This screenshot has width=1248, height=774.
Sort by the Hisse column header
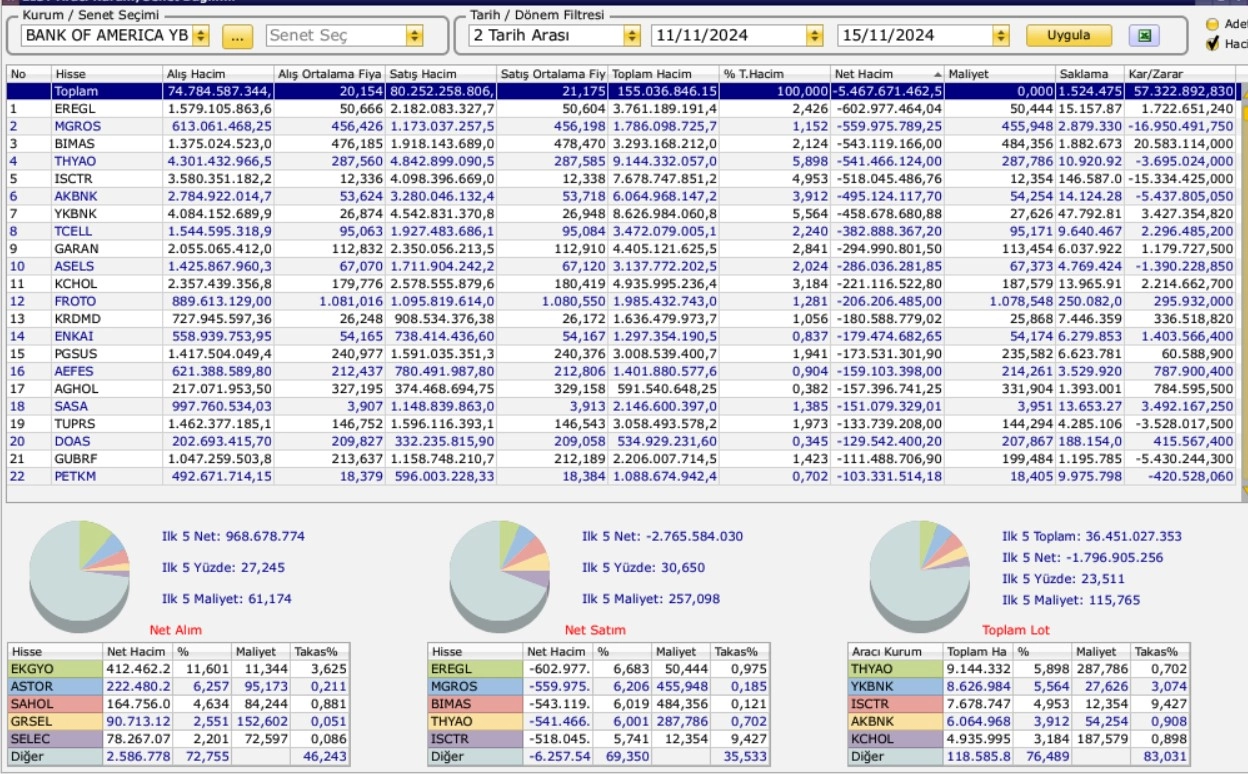106,74
